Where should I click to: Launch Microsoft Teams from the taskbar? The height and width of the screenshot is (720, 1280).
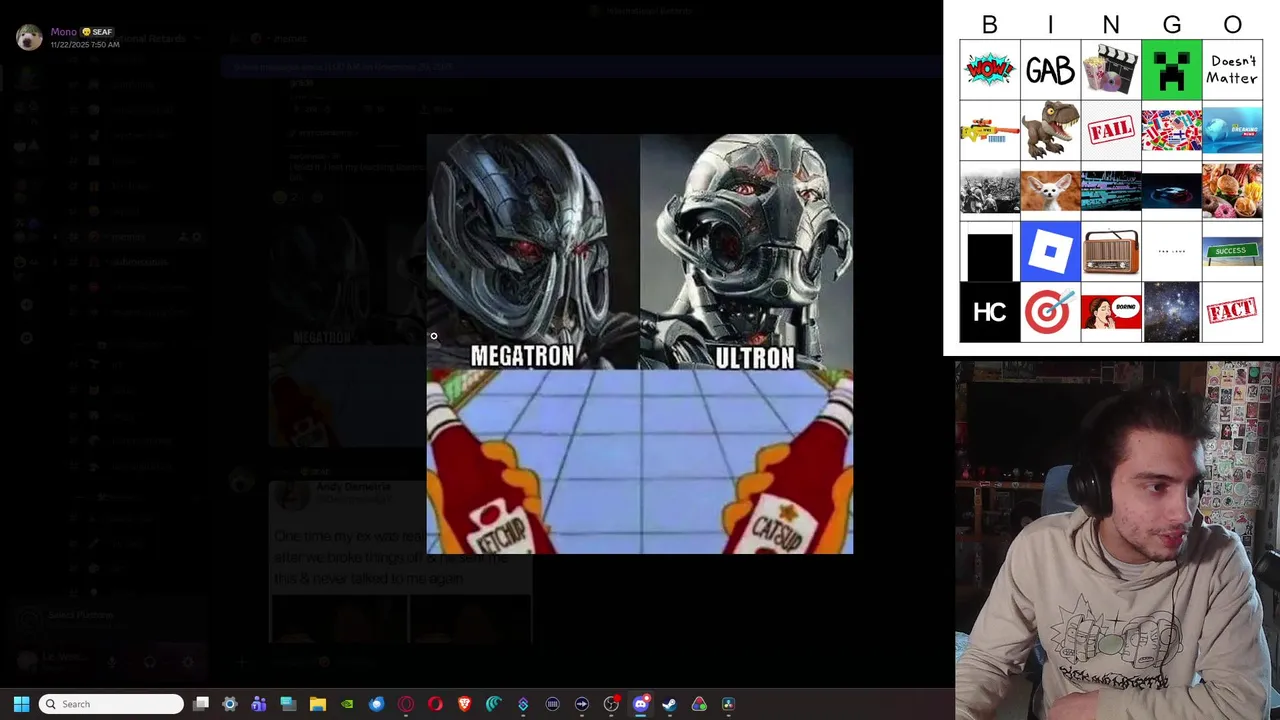(259, 704)
